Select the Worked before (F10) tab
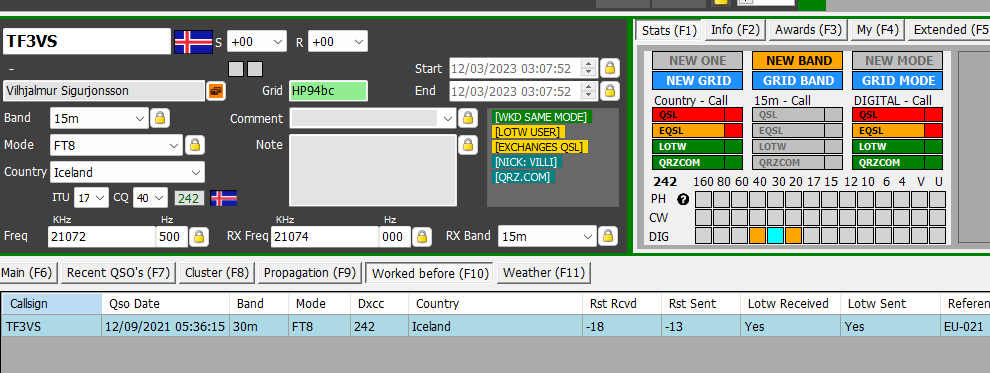The image size is (990, 373). pyautogui.click(x=431, y=273)
